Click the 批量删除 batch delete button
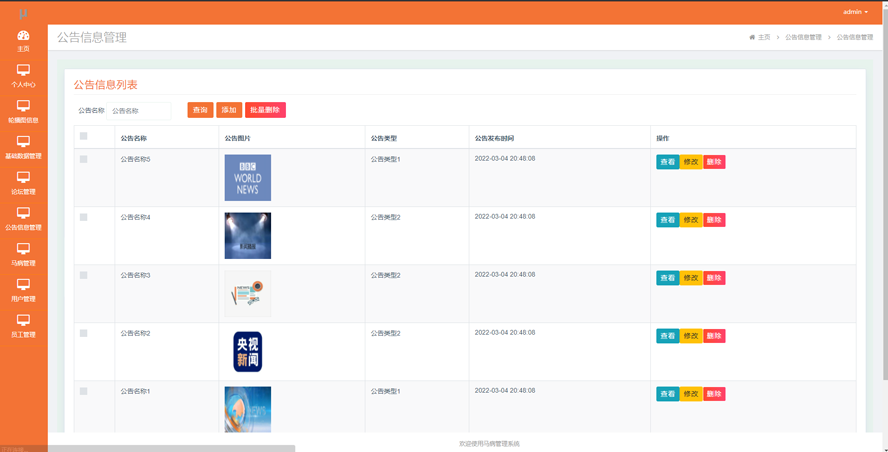This screenshot has width=888, height=452. tap(265, 110)
